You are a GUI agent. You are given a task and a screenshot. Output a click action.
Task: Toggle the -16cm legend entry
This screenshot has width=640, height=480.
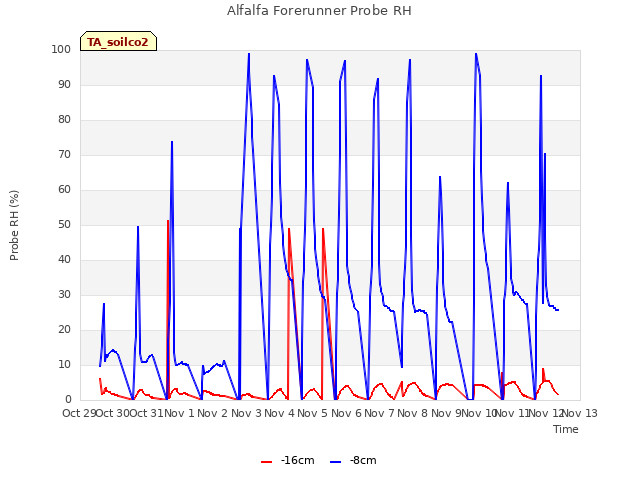click(288, 460)
